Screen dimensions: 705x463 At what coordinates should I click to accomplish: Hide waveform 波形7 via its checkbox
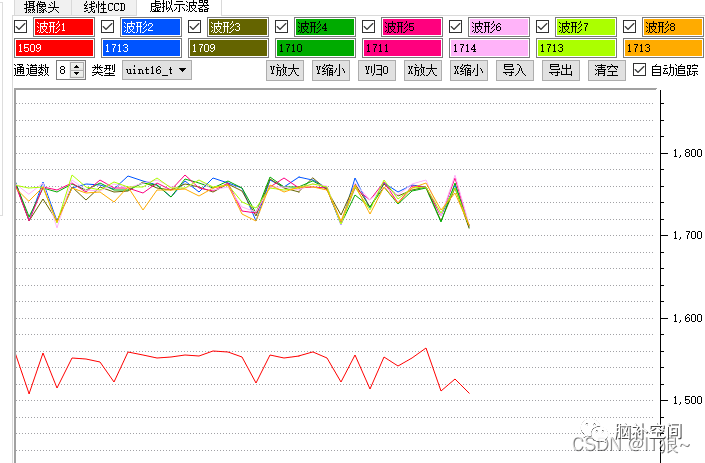coord(543,27)
